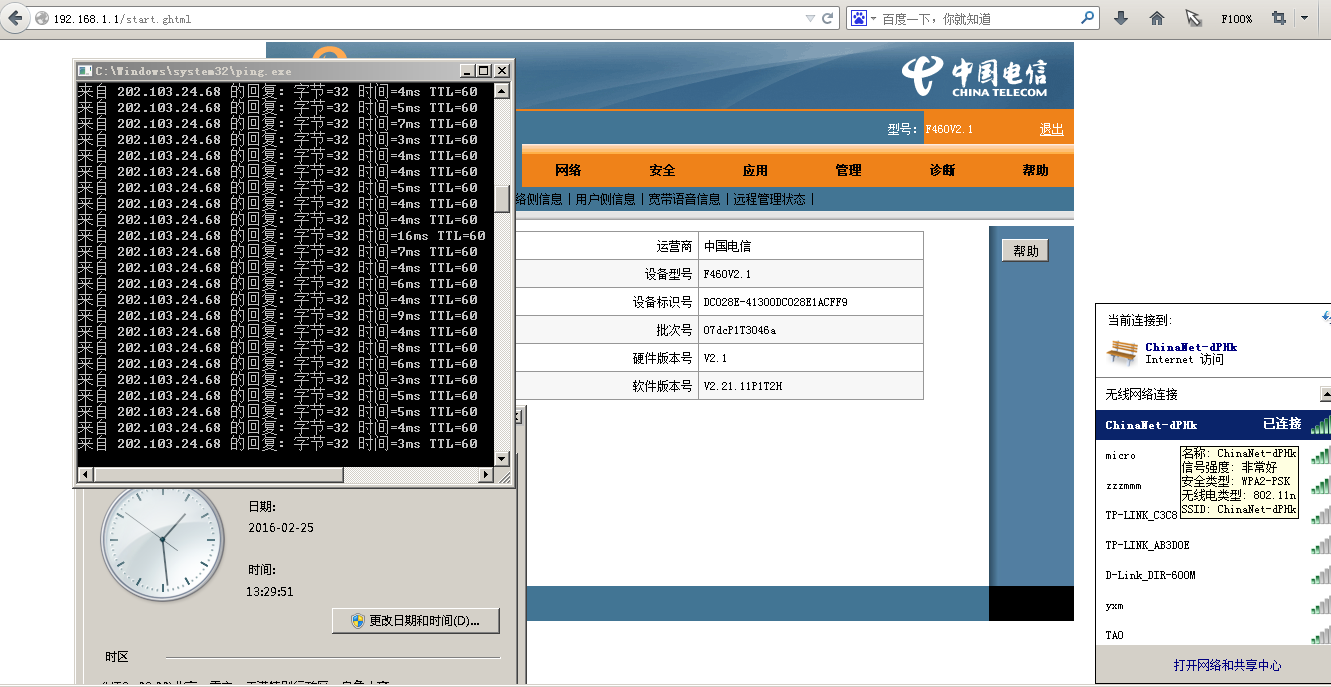The width and height of the screenshot is (1331, 687).
Task: Open the 网络 menu tab
Action: coord(569,170)
